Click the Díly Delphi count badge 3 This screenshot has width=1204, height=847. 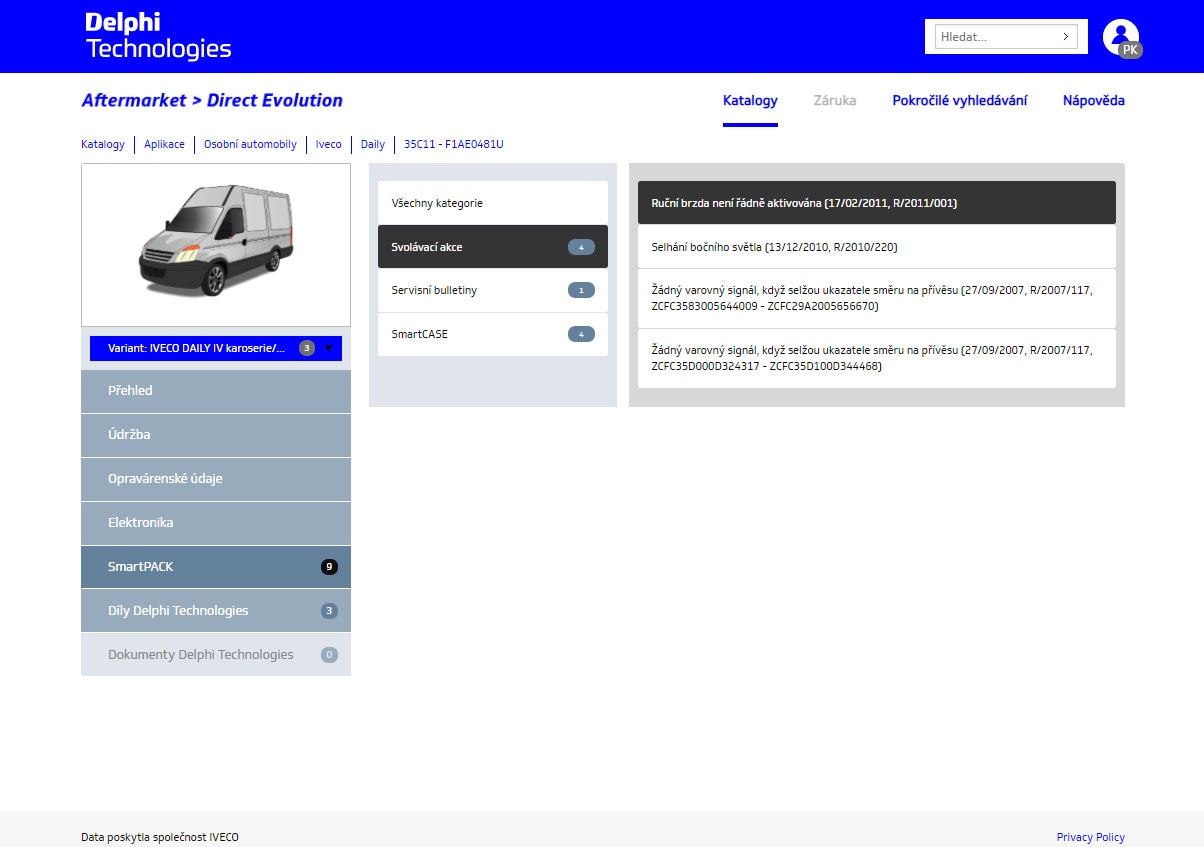pos(329,611)
